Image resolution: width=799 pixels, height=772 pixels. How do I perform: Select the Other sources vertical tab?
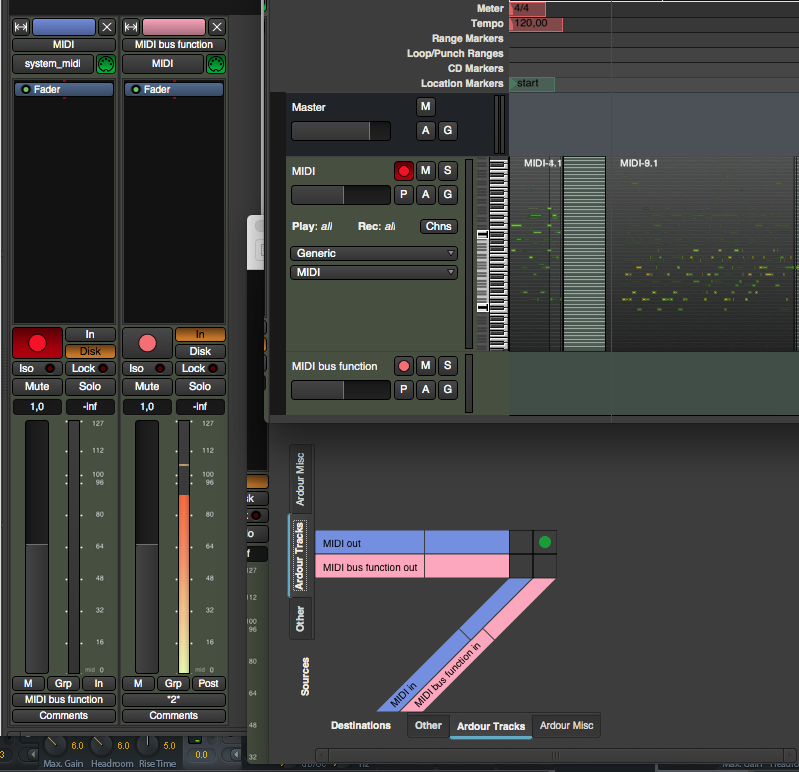tap(300, 619)
